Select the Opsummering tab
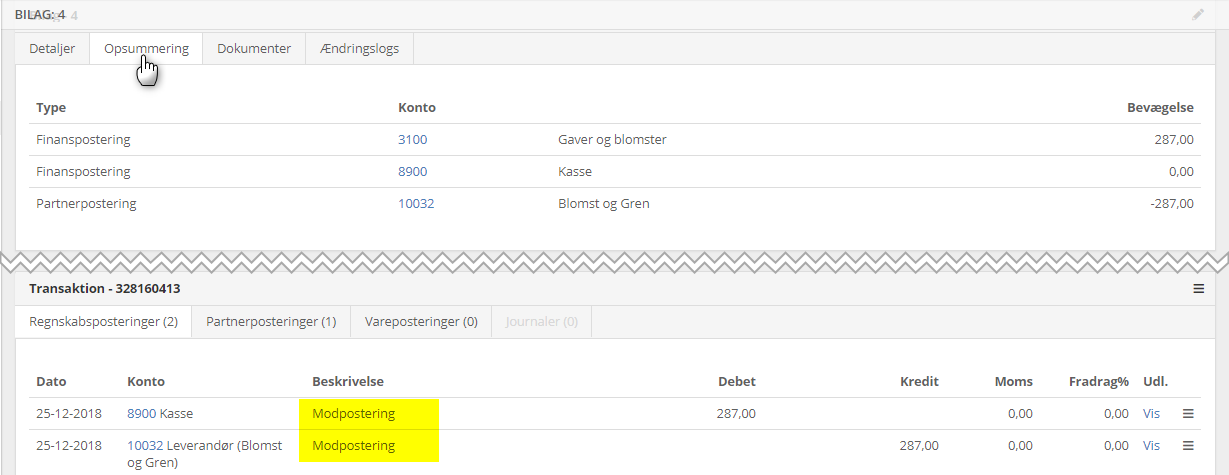 click(x=146, y=49)
